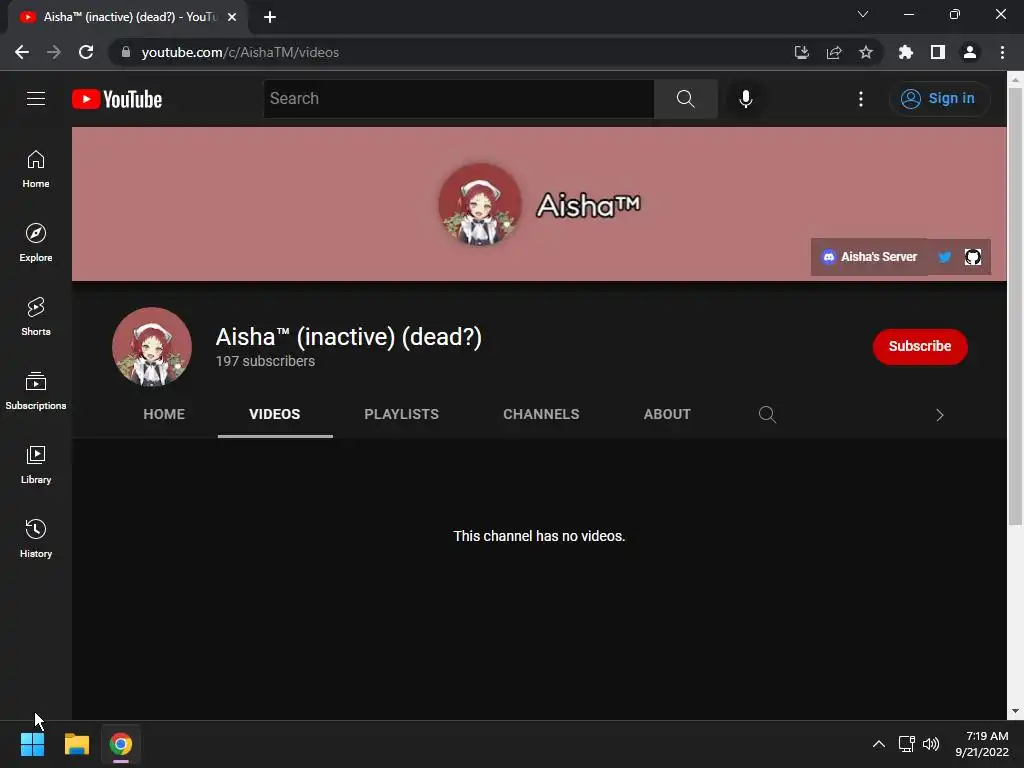Screen dimensions: 1024x768
Task: Reload the current page
Action: pos(86,52)
